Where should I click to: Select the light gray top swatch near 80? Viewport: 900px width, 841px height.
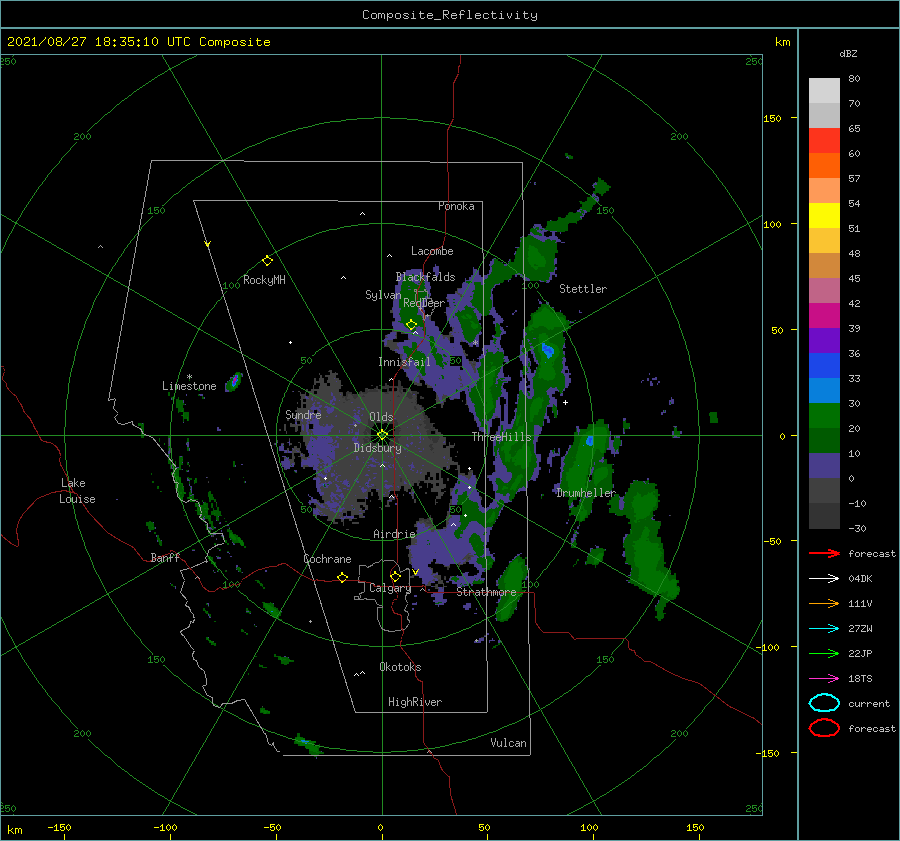(824, 90)
